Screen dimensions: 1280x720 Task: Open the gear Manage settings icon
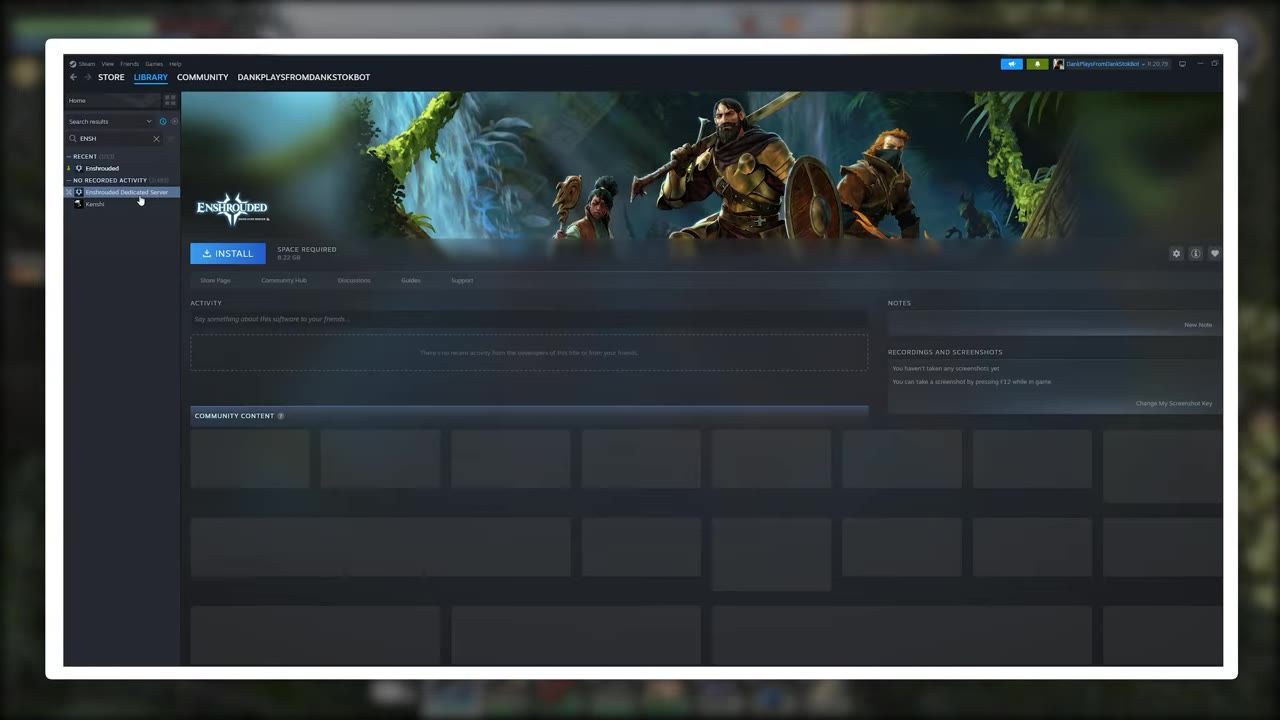click(1176, 254)
